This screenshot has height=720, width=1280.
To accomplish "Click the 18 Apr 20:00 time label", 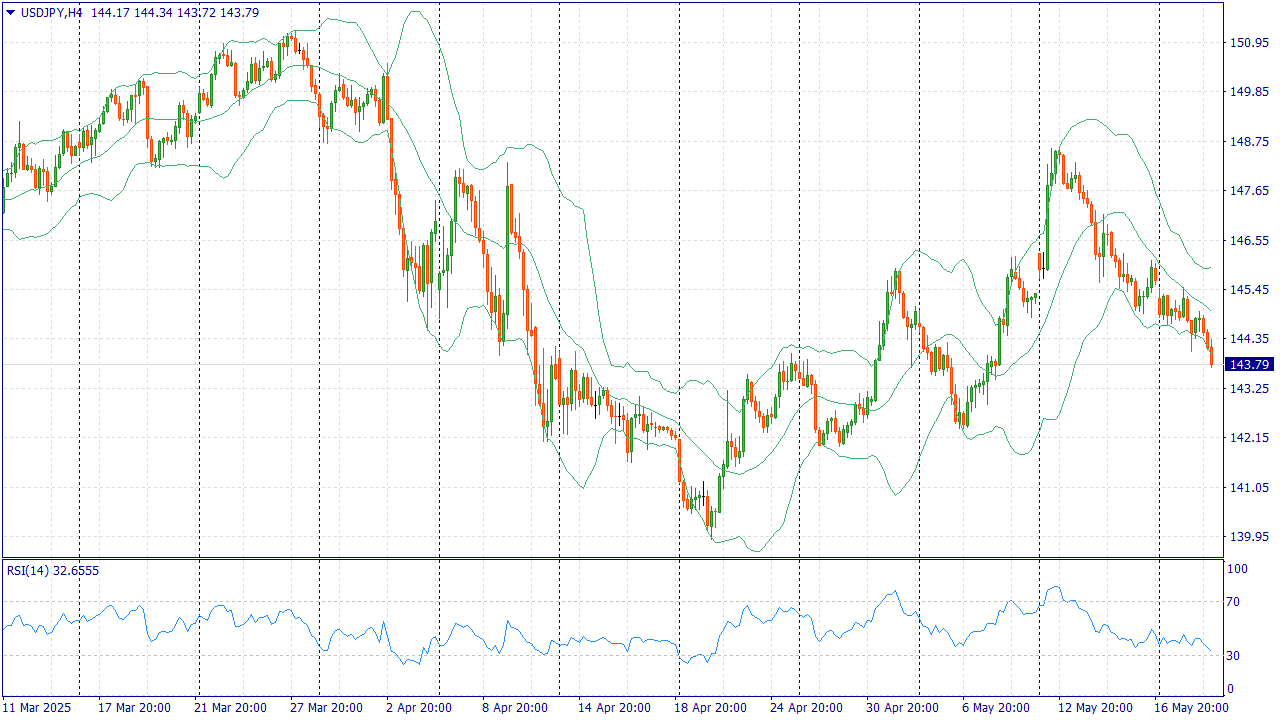I will coord(711,708).
